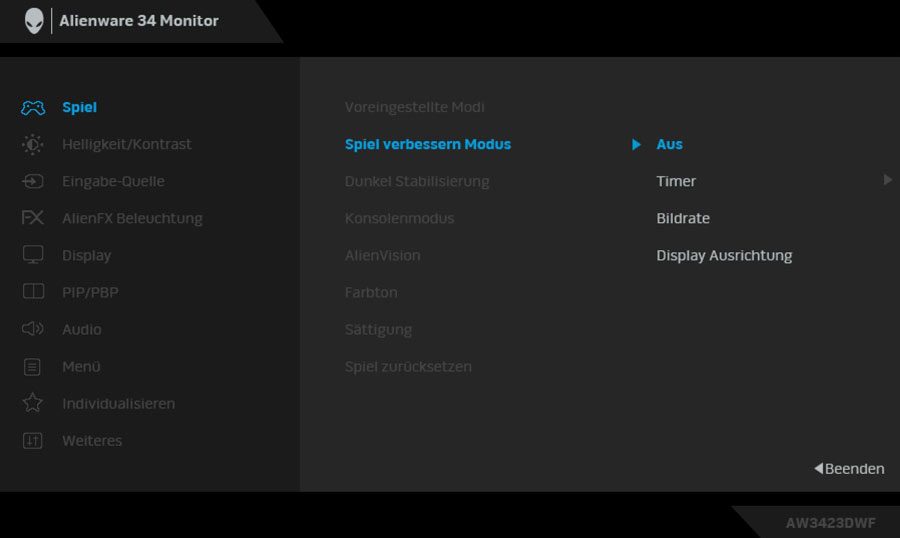Expand the Timer submenu arrow
900x538 pixels.
click(887, 180)
